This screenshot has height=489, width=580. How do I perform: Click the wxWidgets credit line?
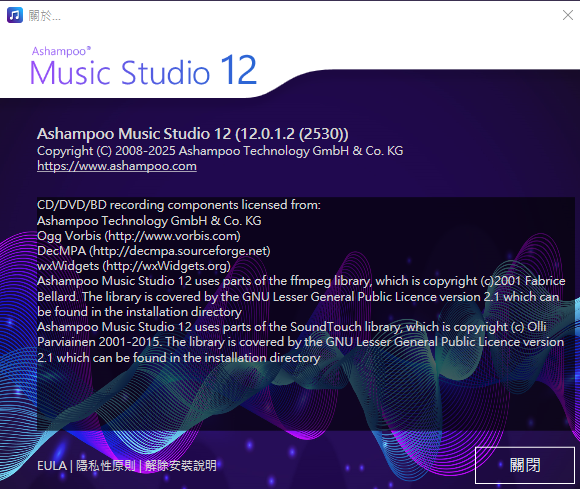click(x=134, y=266)
